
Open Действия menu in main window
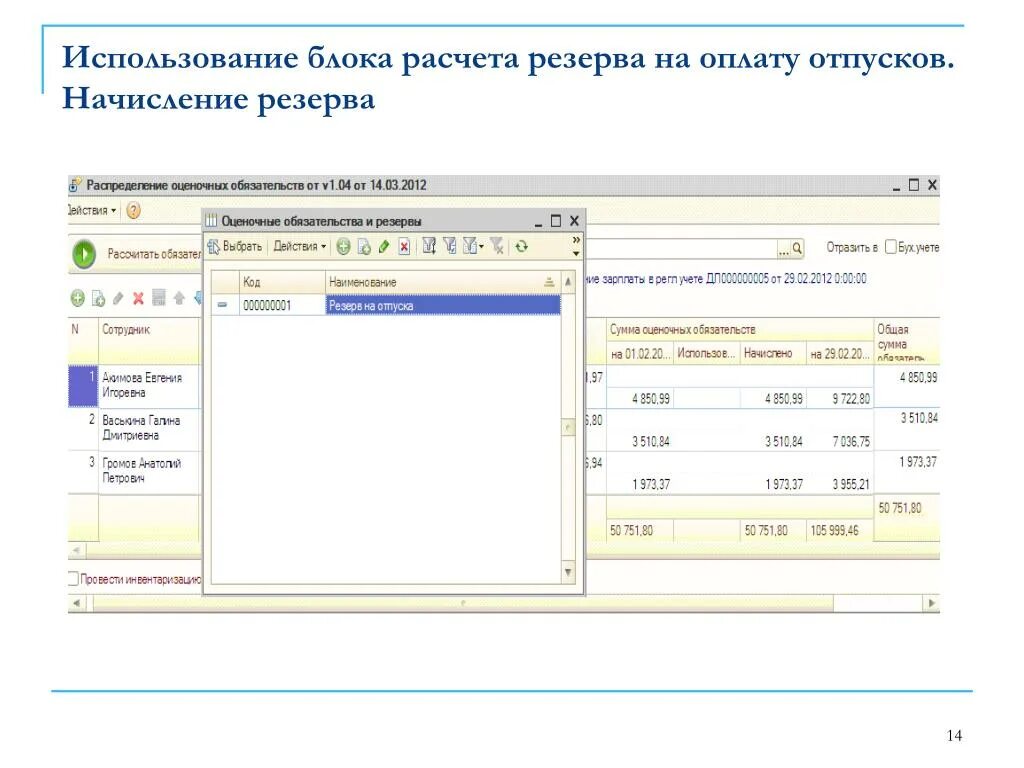(92, 210)
